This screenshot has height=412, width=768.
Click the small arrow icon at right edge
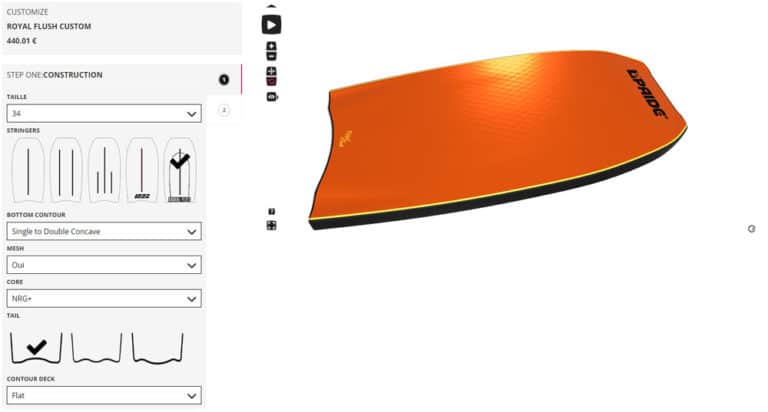[x=751, y=229]
